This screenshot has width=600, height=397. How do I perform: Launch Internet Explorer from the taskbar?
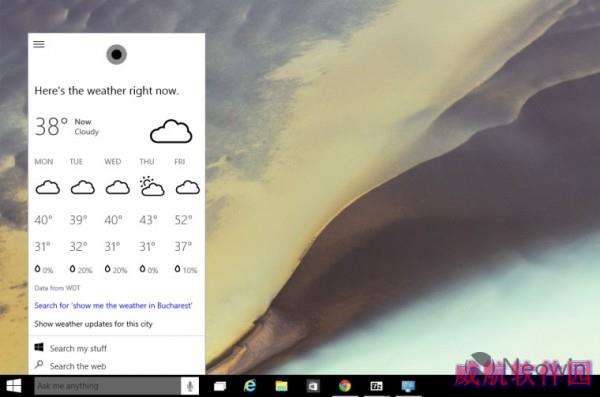click(250, 386)
